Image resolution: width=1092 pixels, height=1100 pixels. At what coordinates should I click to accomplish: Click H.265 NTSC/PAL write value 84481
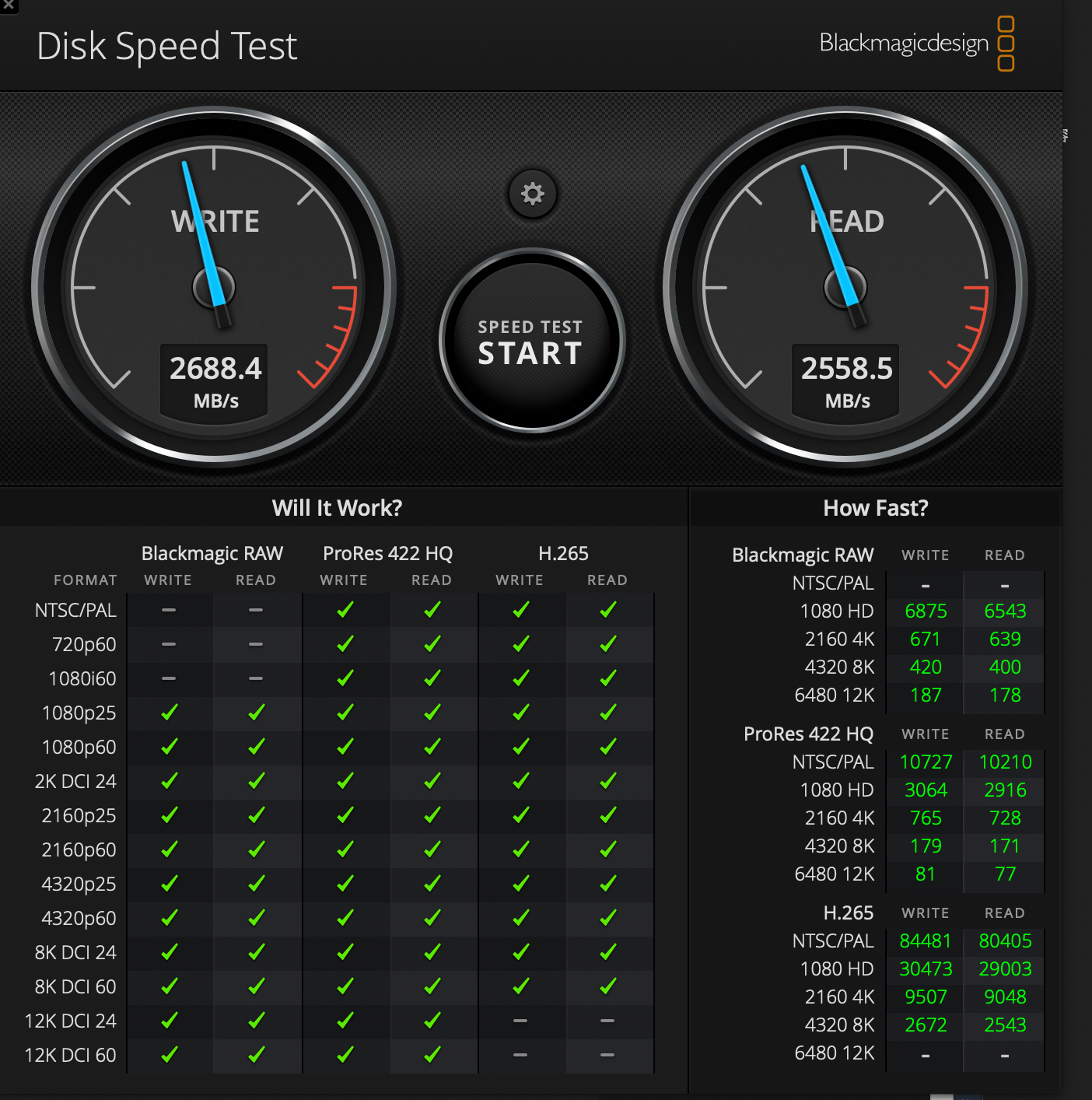[926, 941]
